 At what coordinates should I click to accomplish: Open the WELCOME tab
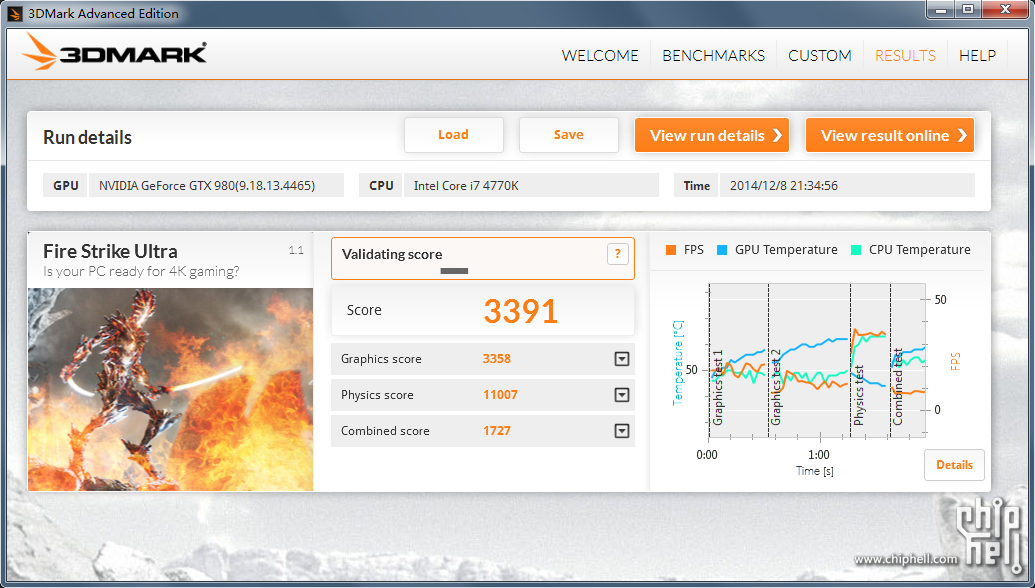pyautogui.click(x=600, y=55)
